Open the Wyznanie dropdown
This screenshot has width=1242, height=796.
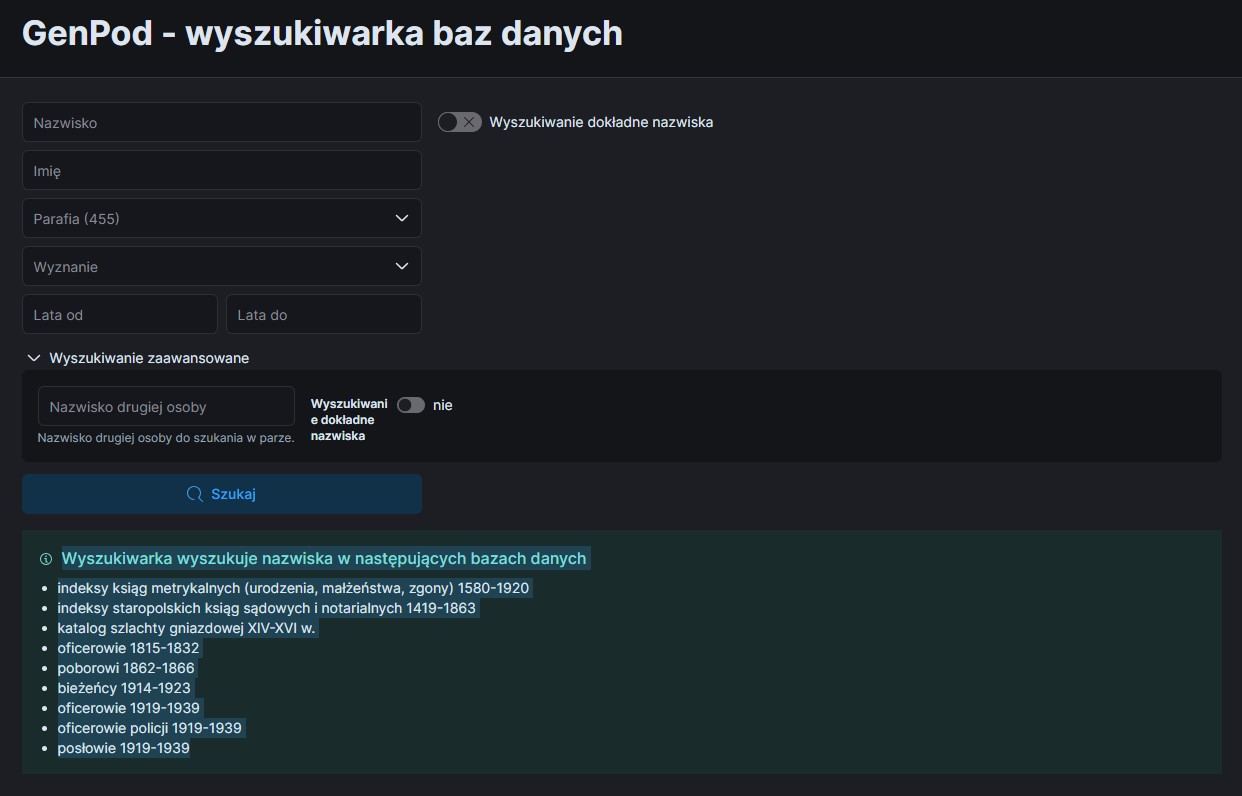point(221,266)
